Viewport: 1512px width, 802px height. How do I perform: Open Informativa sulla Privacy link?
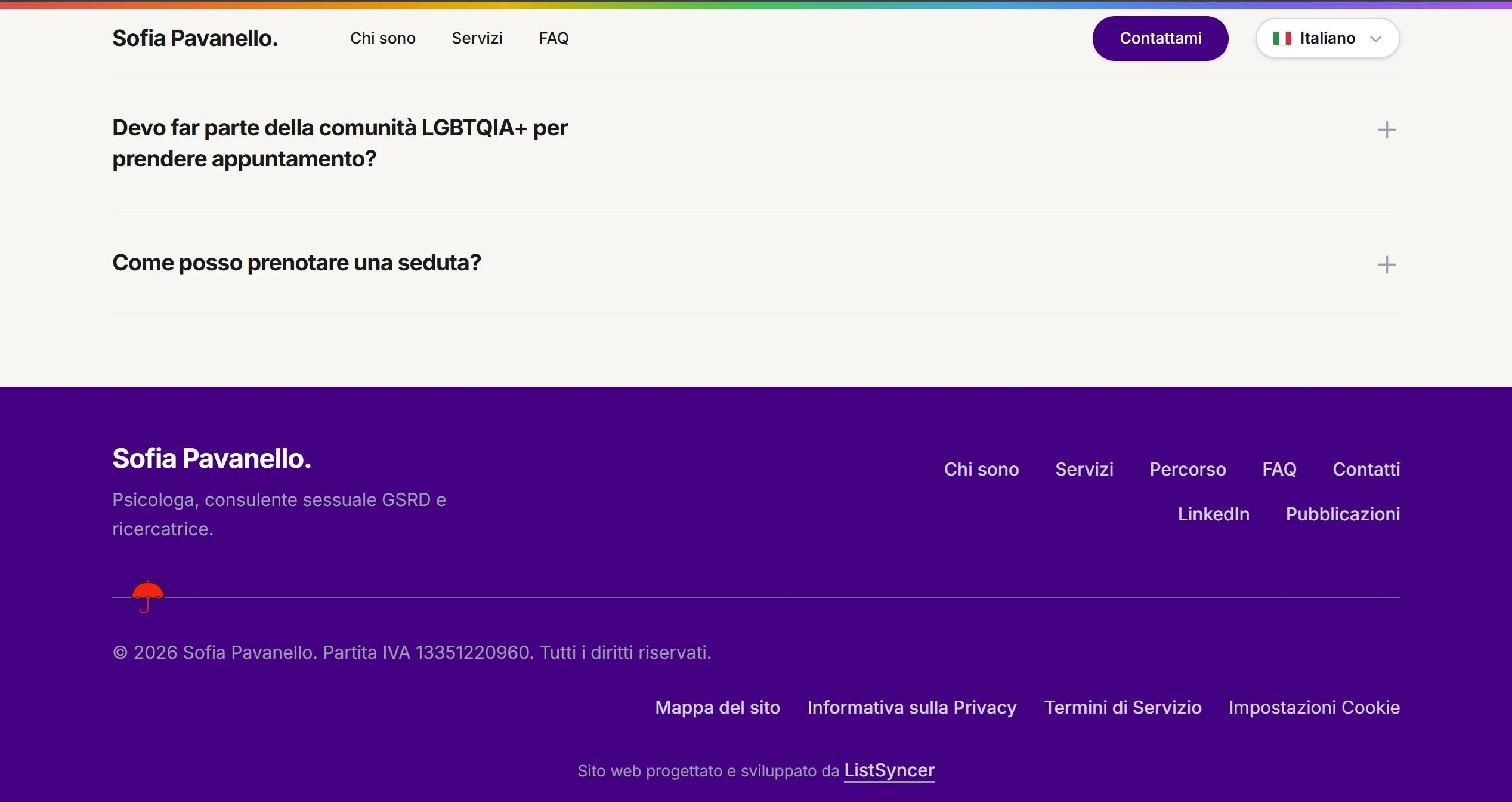(x=911, y=707)
